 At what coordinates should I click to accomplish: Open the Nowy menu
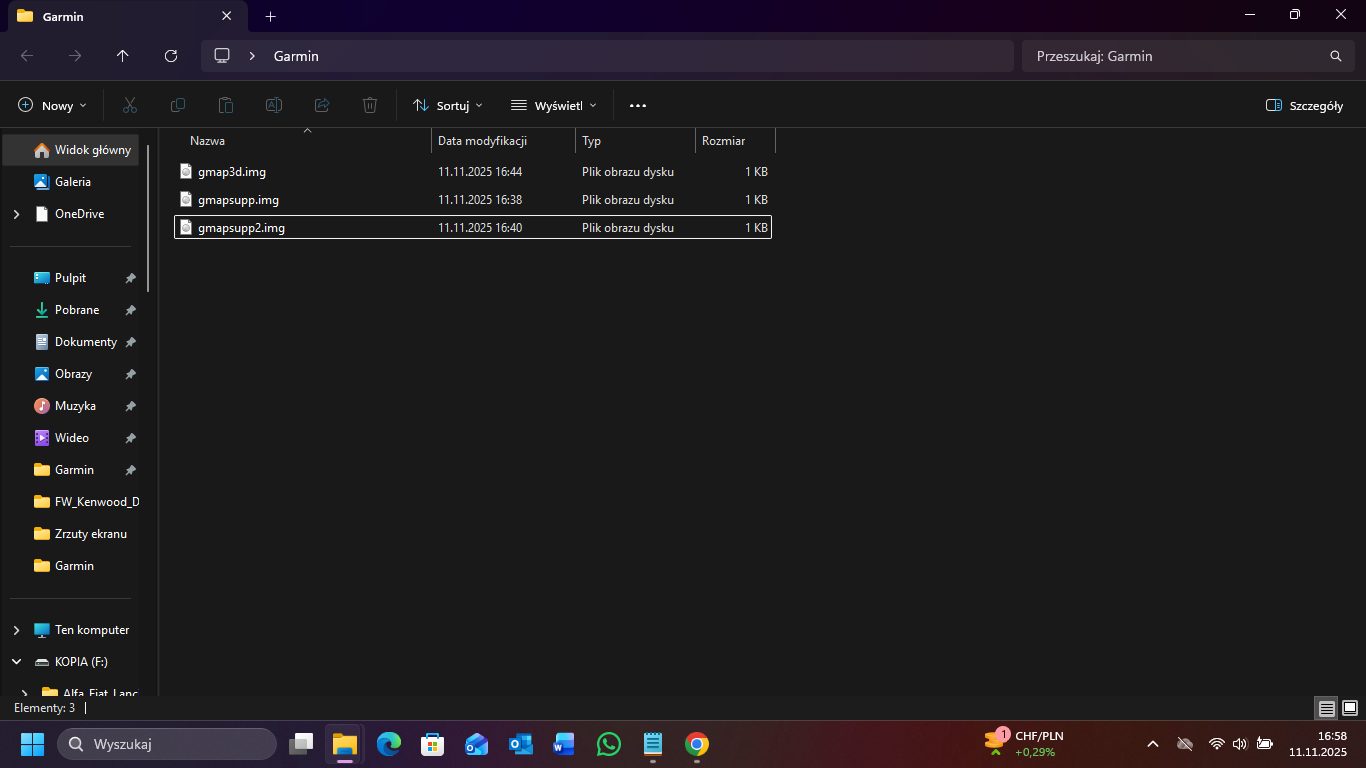tap(52, 105)
